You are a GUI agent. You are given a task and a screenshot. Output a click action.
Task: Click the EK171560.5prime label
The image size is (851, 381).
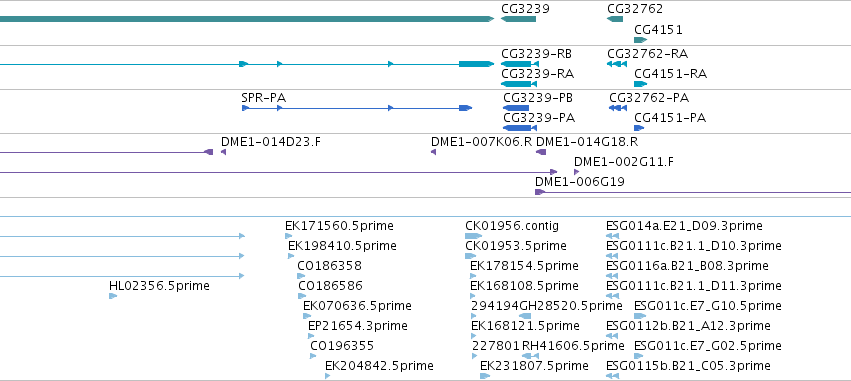(x=339, y=226)
